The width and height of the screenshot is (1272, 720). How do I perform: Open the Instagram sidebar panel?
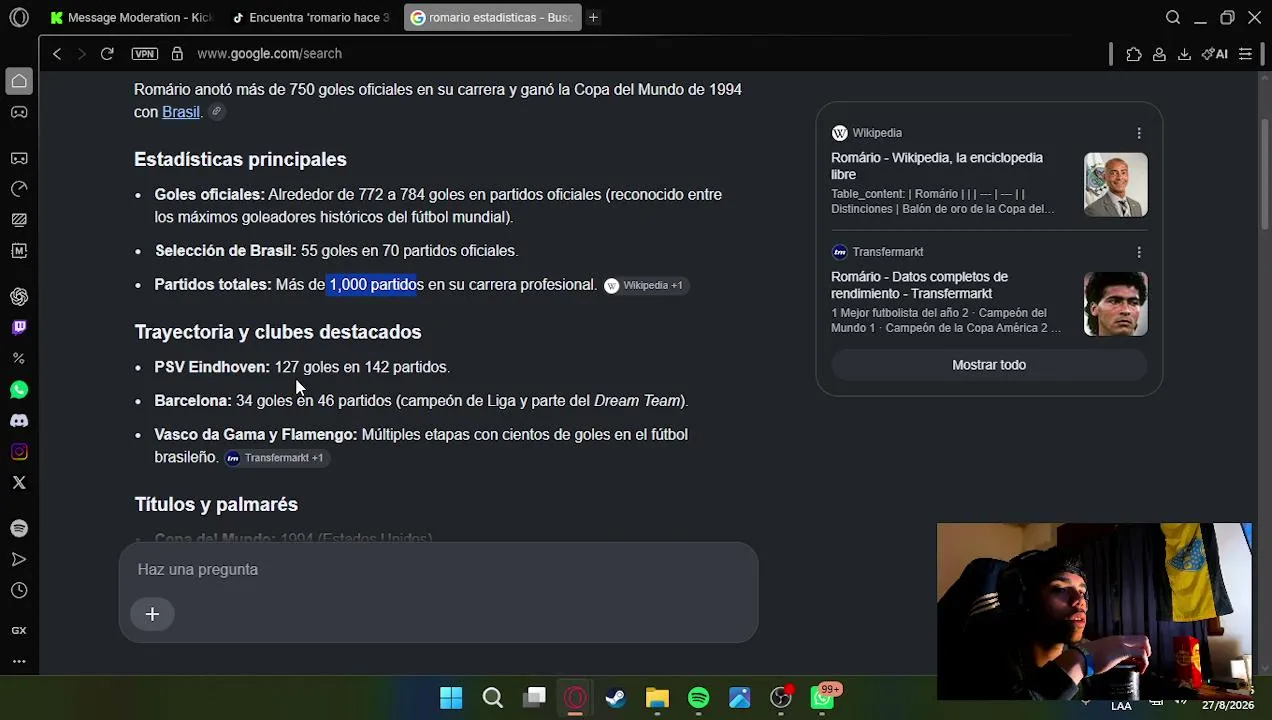[x=19, y=452]
